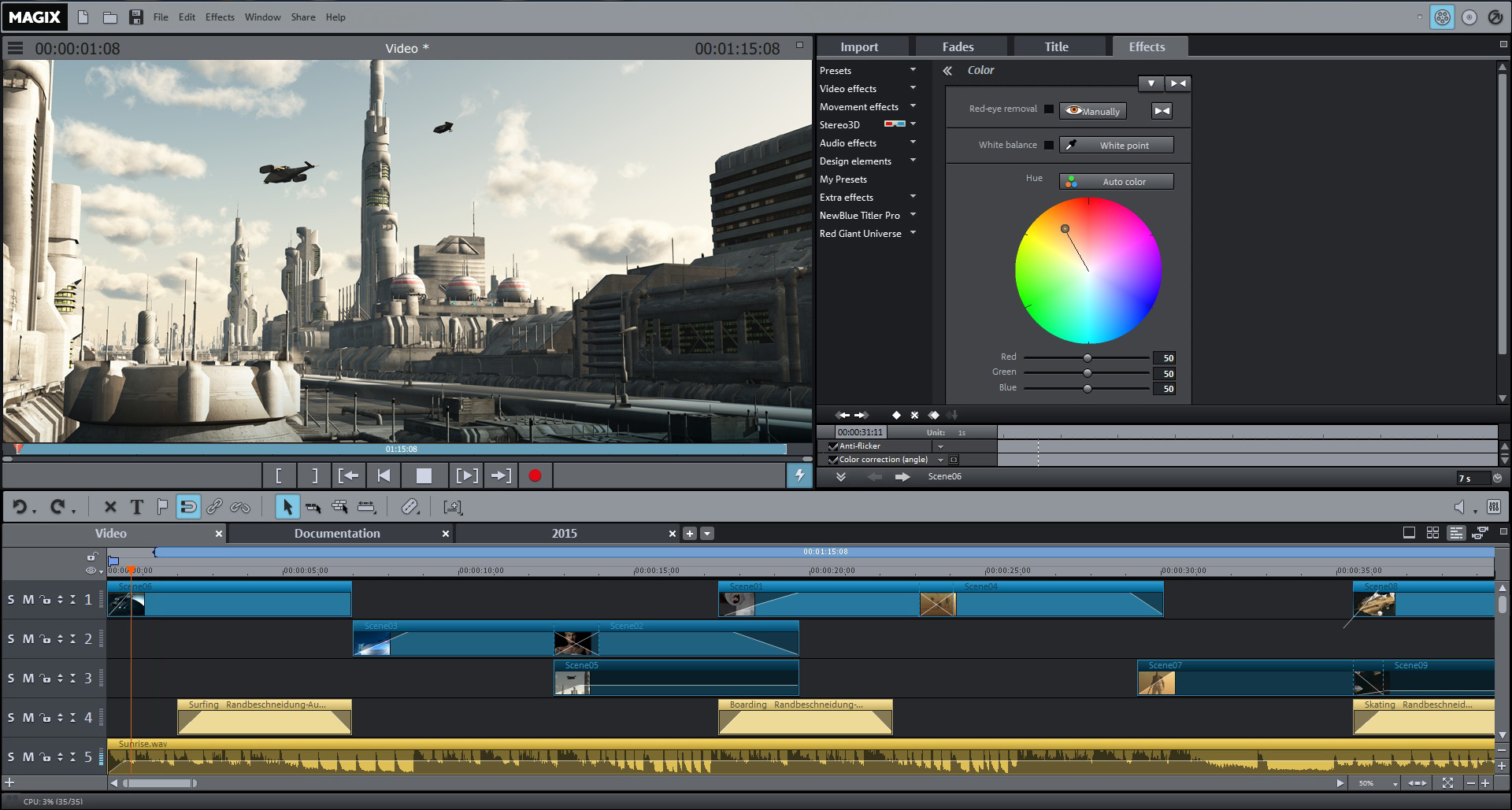
Task: Toggle the Red-eye removal checkbox
Action: [1049, 109]
